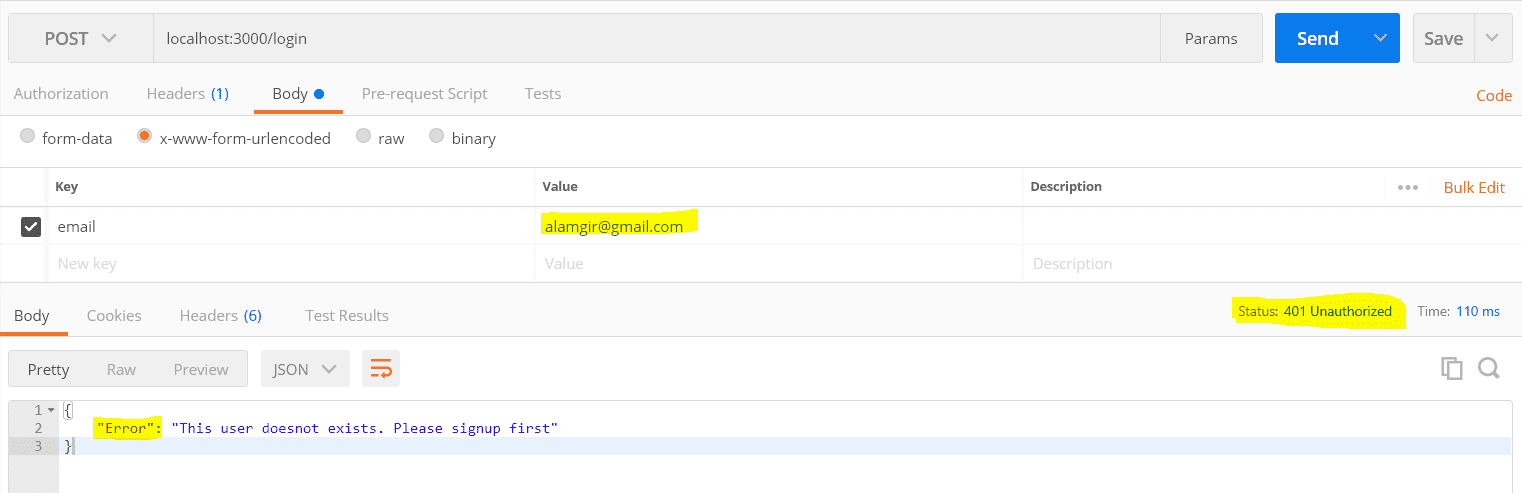The width and height of the screenshot is (1522, 493).
Task: Switch to the Pre-request Script tab
Action: (424, 94)
